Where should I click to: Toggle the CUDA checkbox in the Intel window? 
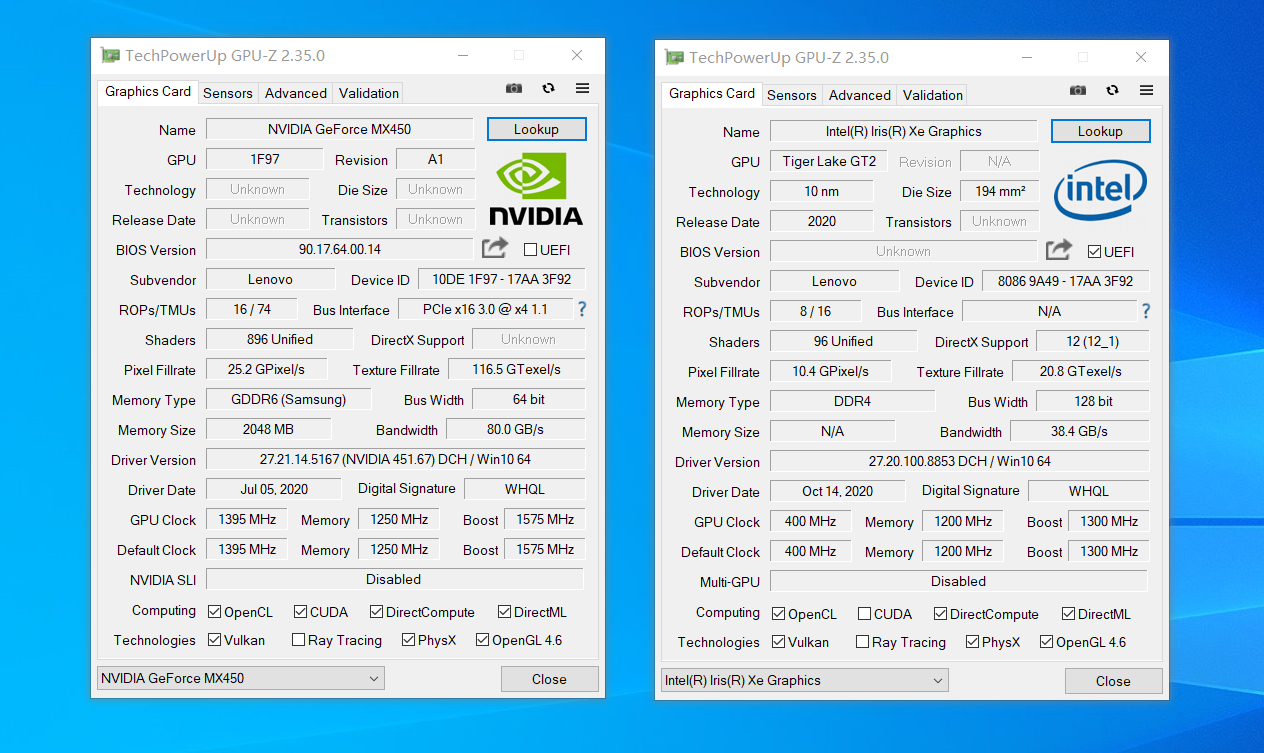tap(864, 613)
